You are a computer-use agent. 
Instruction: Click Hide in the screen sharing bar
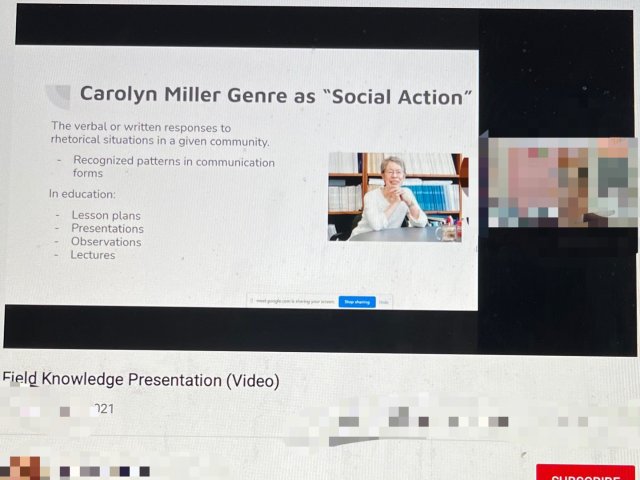pyautogui.click(x=384, y=301)
